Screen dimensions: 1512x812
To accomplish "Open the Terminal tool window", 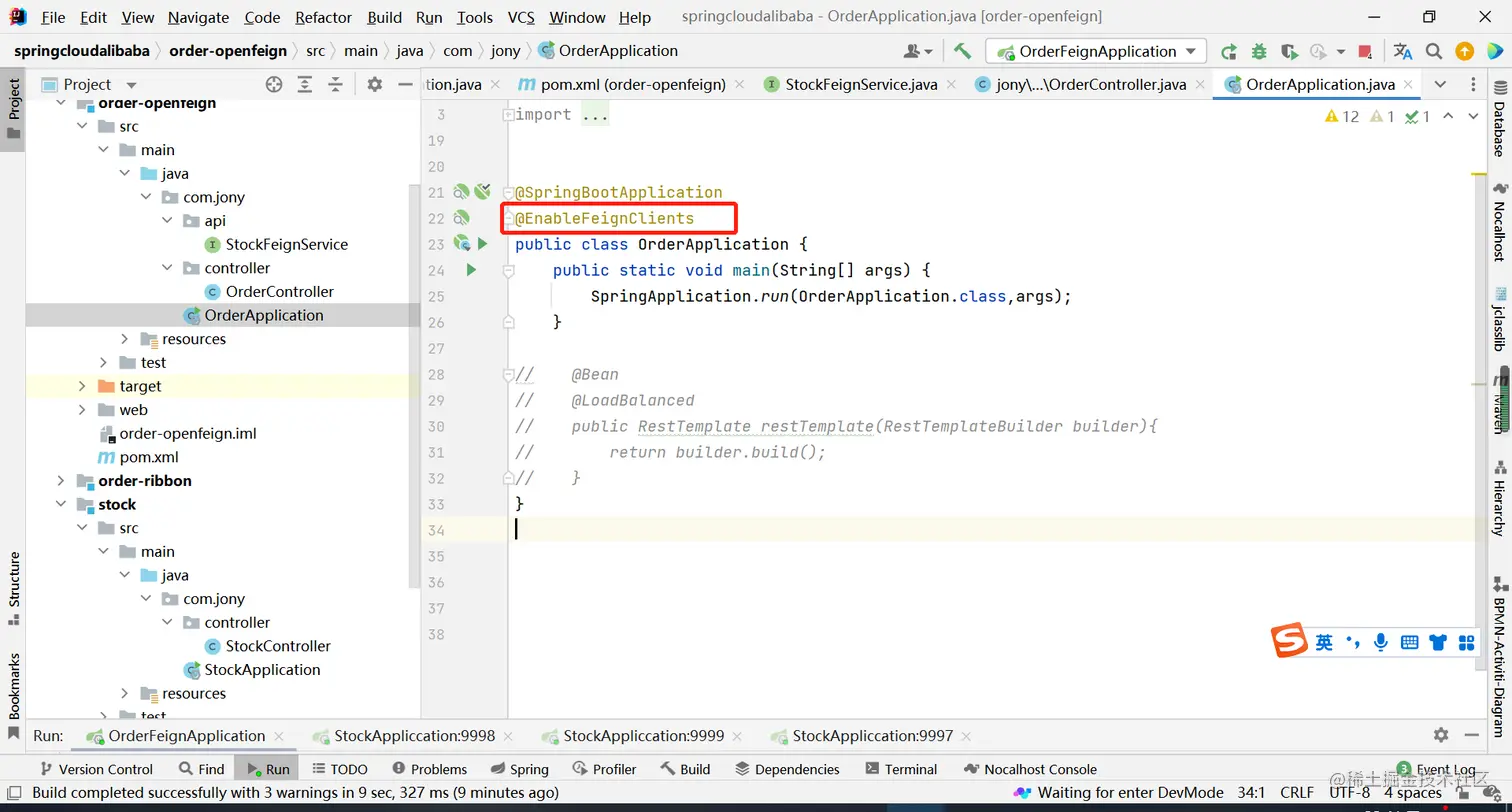I will tap(900, 769).
